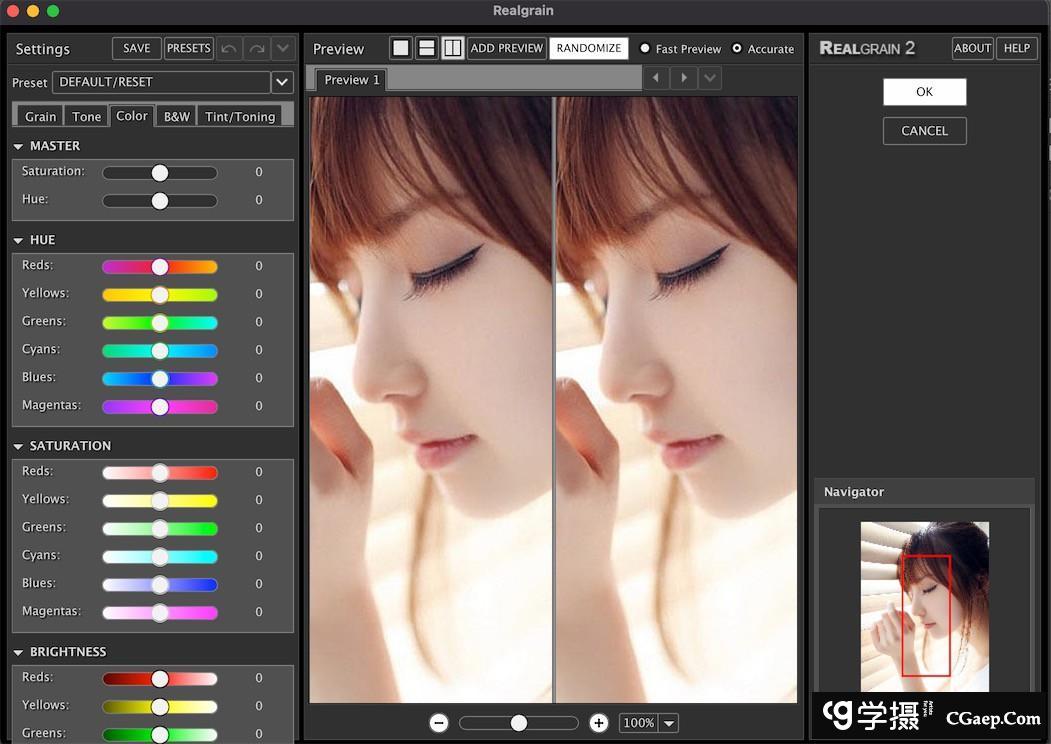Select Accurate preview mode
1051x744 pixels.
(737, 48)
